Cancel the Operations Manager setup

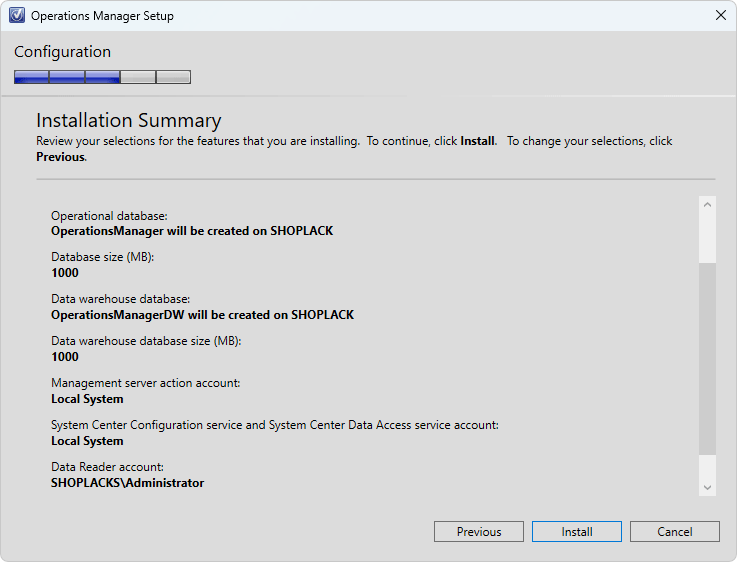coord(674,531)
